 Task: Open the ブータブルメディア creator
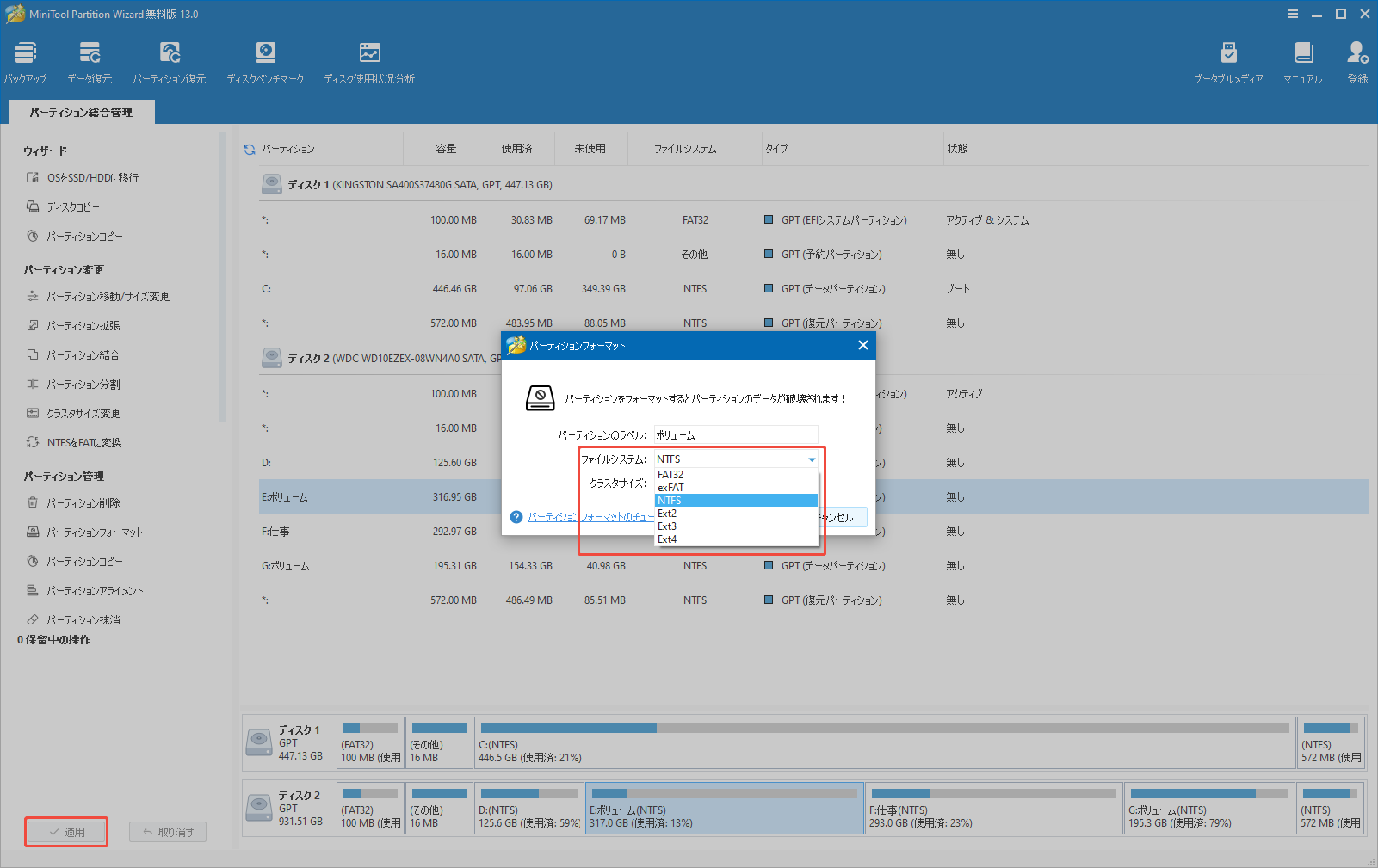click(x=1229, y=60)
